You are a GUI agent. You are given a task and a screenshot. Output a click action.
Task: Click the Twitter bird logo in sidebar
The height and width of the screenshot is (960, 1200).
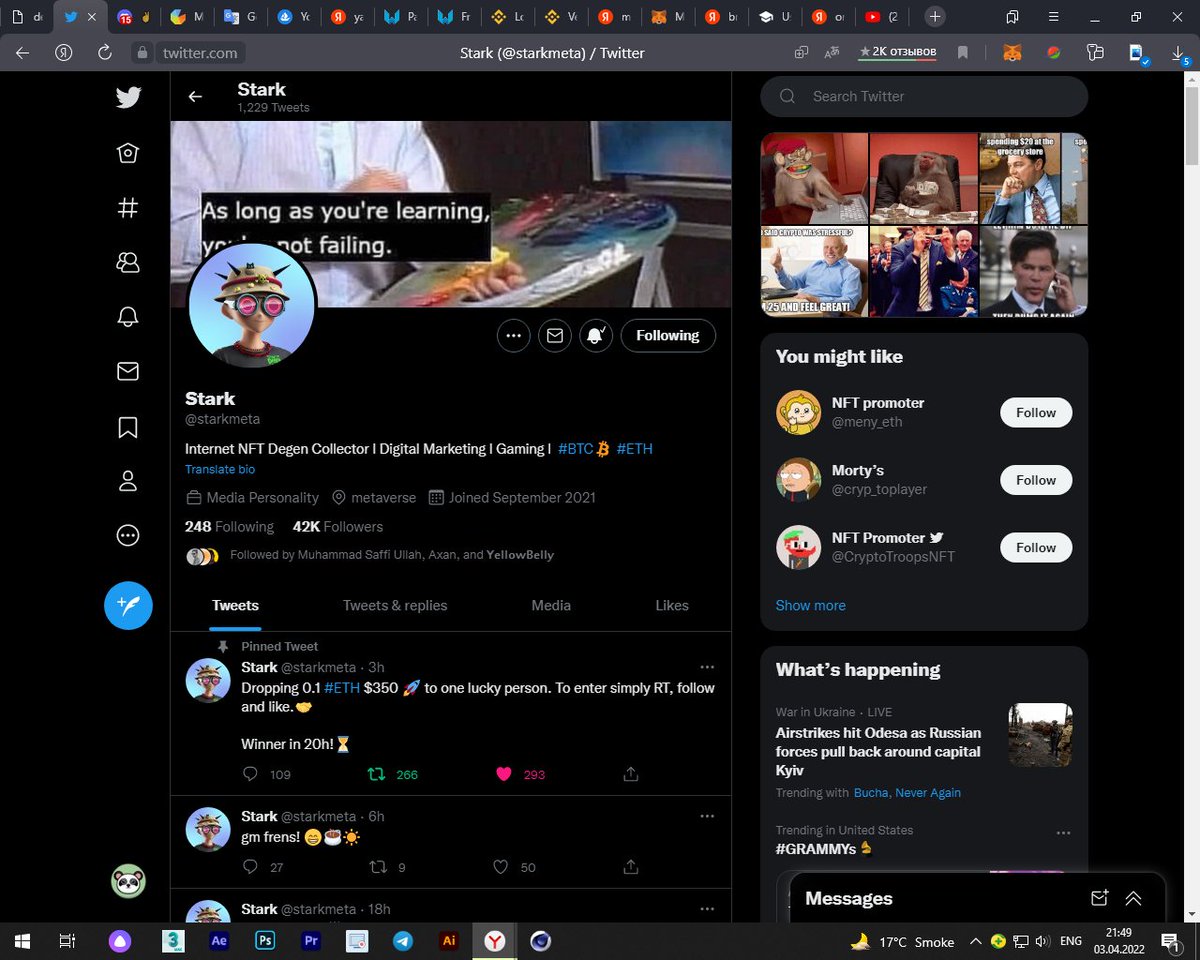point(128,97)
